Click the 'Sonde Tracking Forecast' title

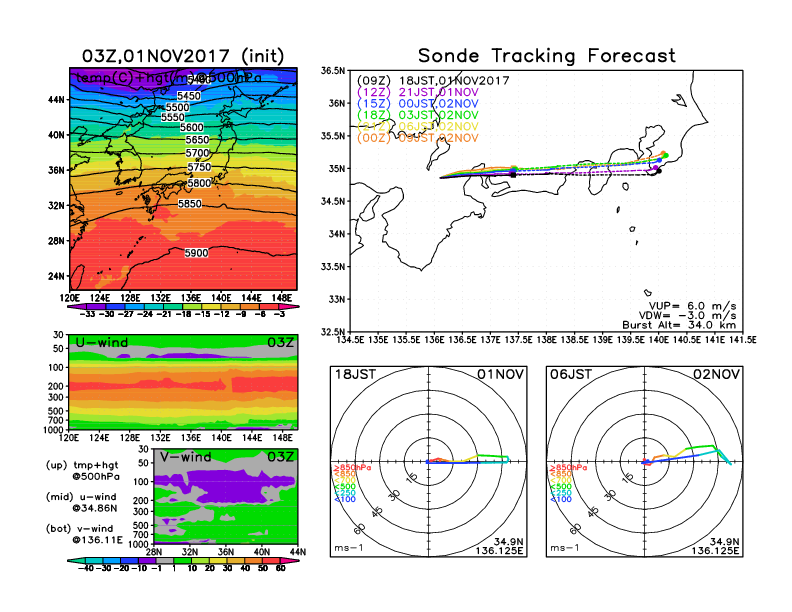[x=546, y=56]
